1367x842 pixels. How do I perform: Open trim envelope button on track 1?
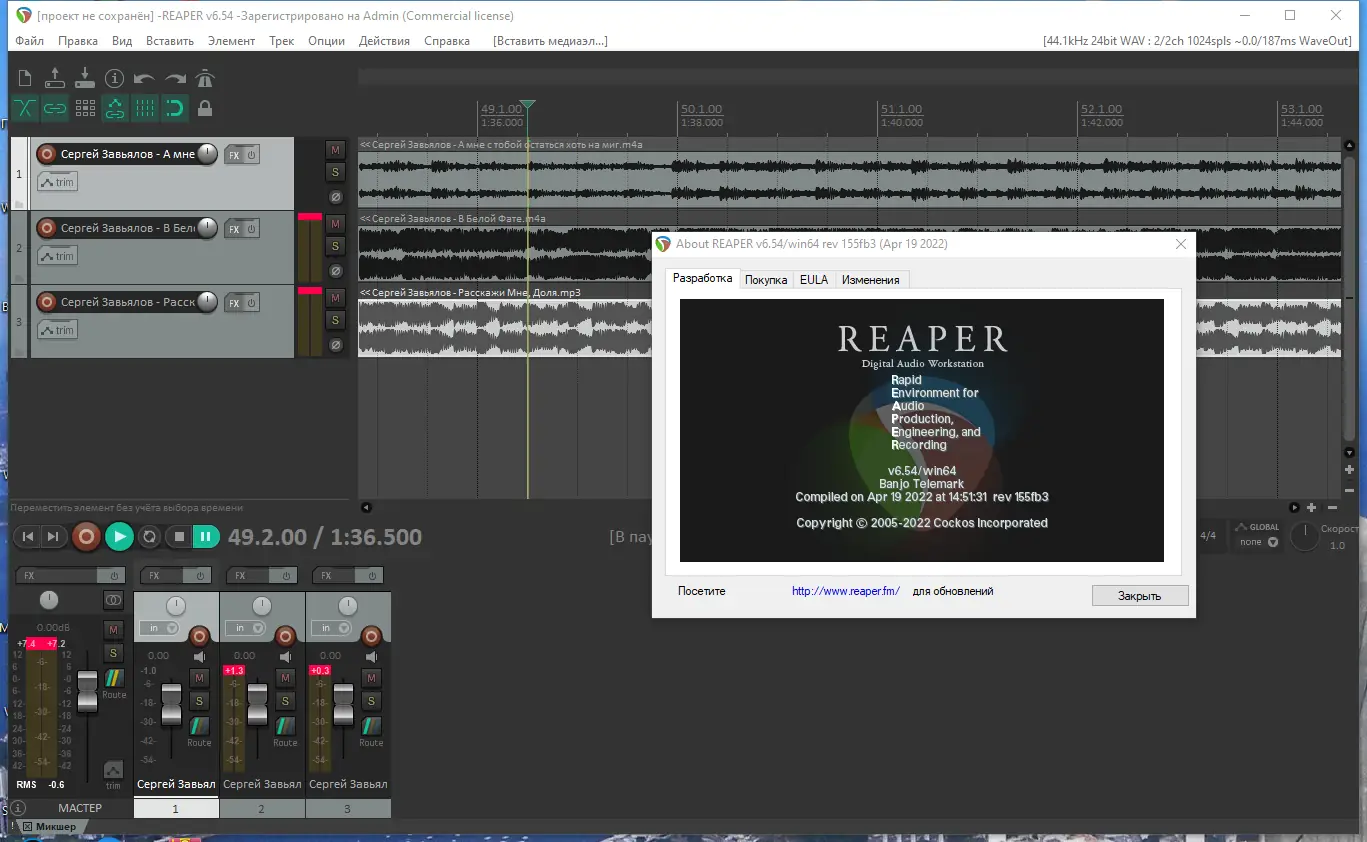point(57,182)
